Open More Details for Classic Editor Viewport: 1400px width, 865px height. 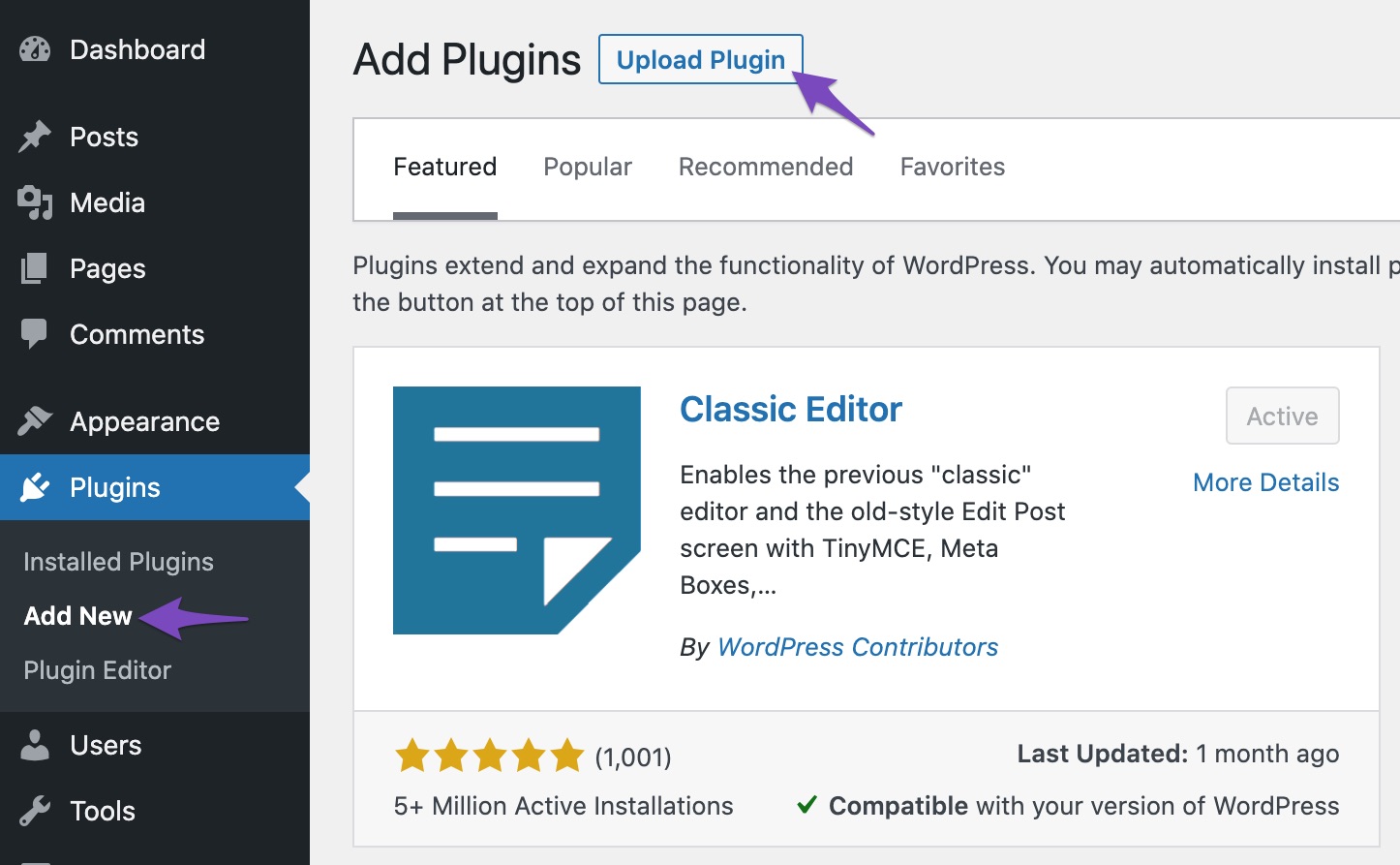coord(1265,481)
